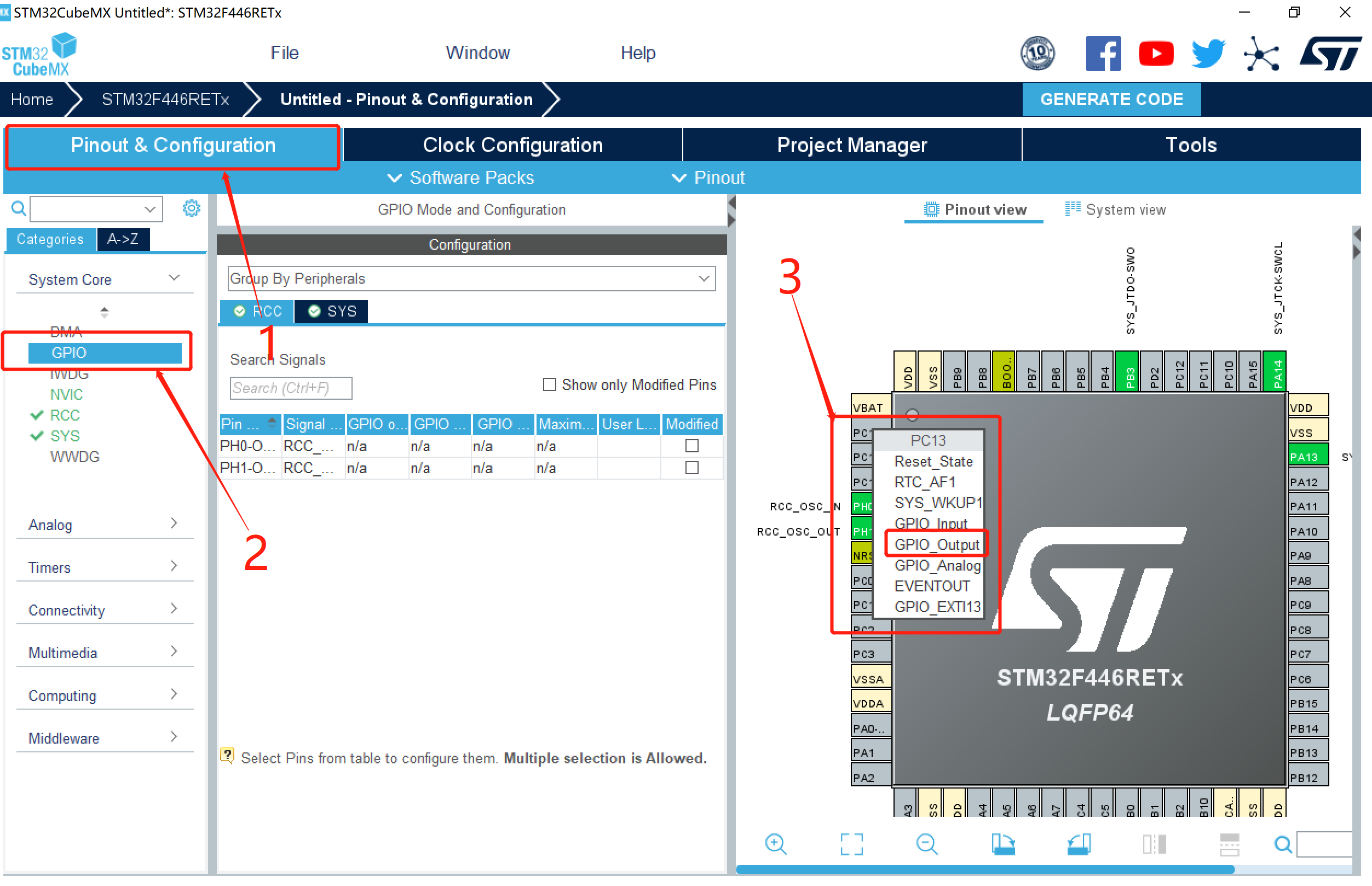Check Modified box for PH0-OSC row
1372x886 pixels.
pos(691,446)
